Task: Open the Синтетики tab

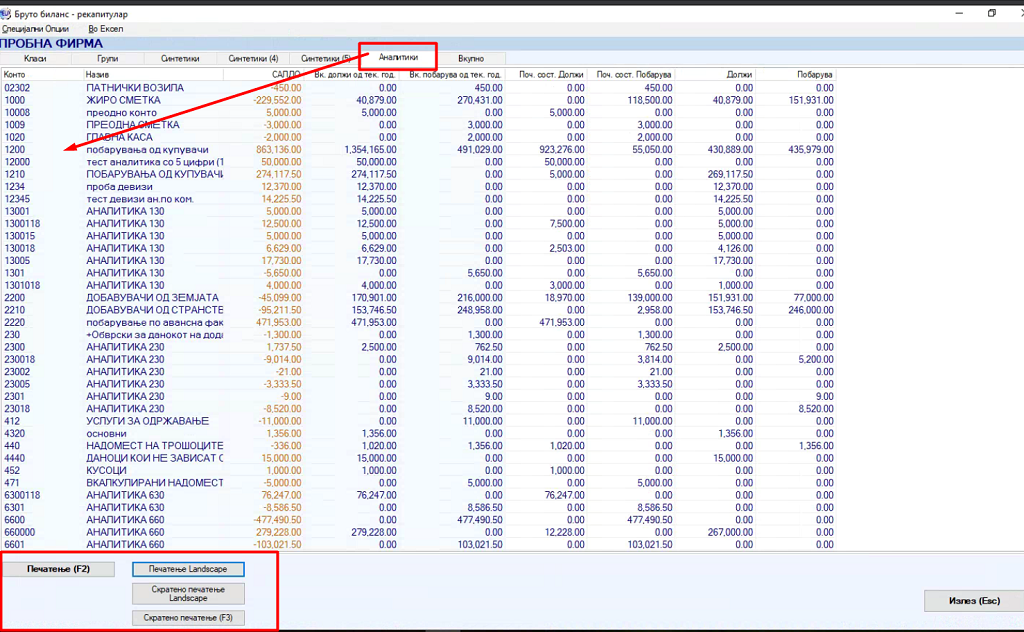Action: 180,59
